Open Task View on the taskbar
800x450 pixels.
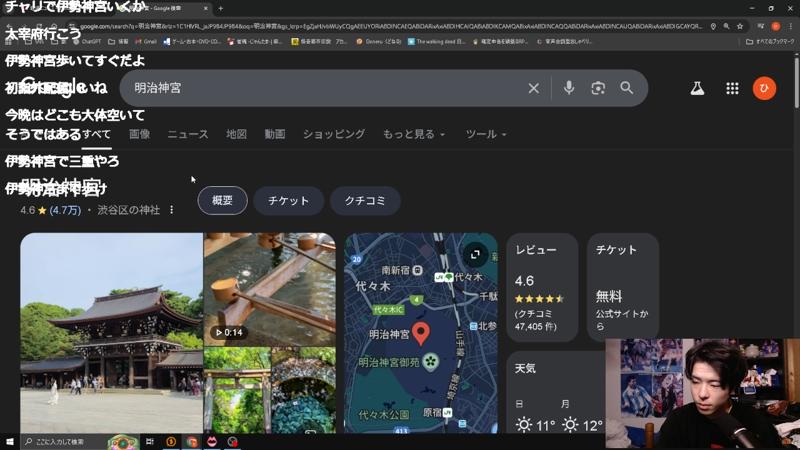tap(149, 441)
